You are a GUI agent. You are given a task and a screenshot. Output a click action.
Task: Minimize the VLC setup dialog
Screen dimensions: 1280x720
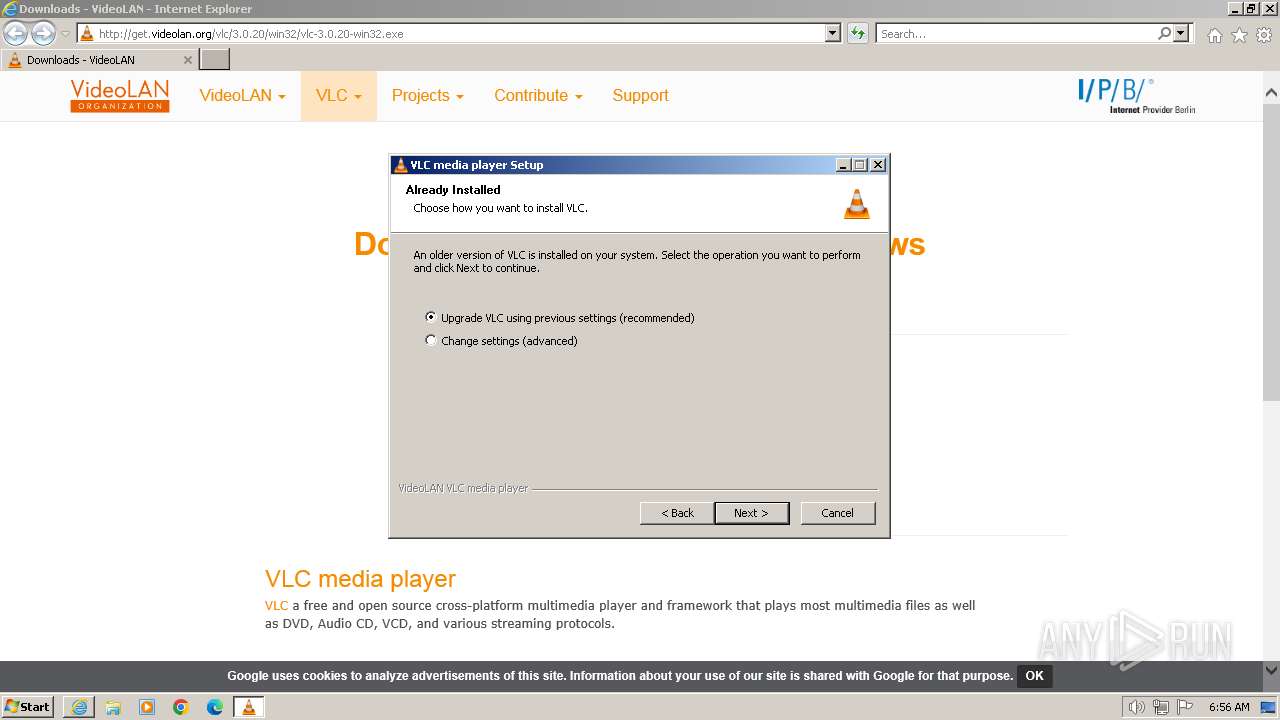point(843,165)
